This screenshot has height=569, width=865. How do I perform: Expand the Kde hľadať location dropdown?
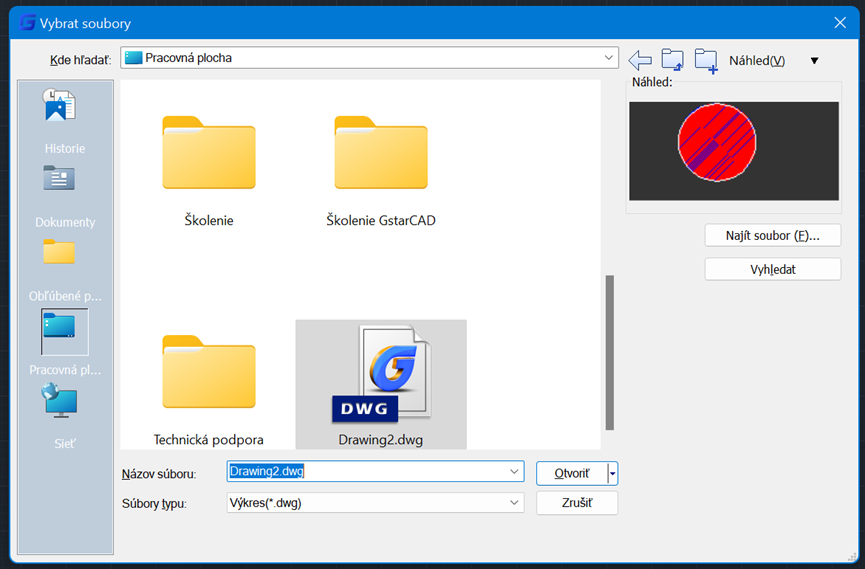click(x=608, y=57)
